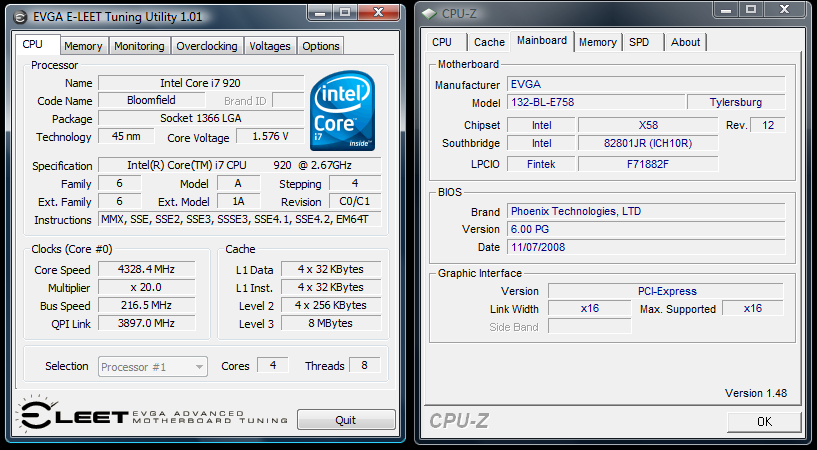Click the Bus Speed 216.5 MHz value
817x450 pixels.
pos(146,305)
